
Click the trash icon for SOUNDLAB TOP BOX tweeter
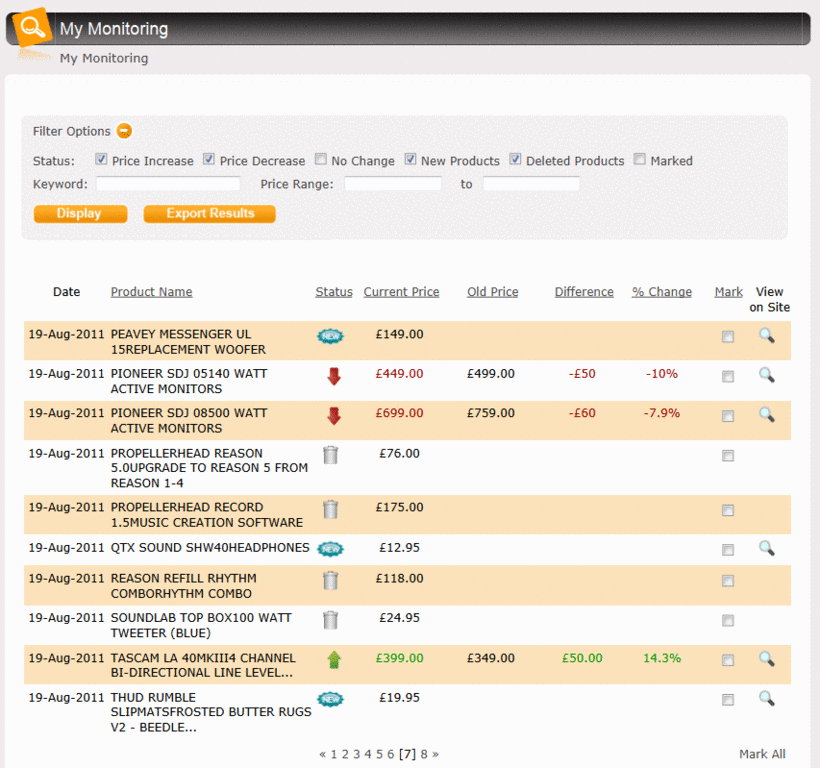tap(331, 620)
